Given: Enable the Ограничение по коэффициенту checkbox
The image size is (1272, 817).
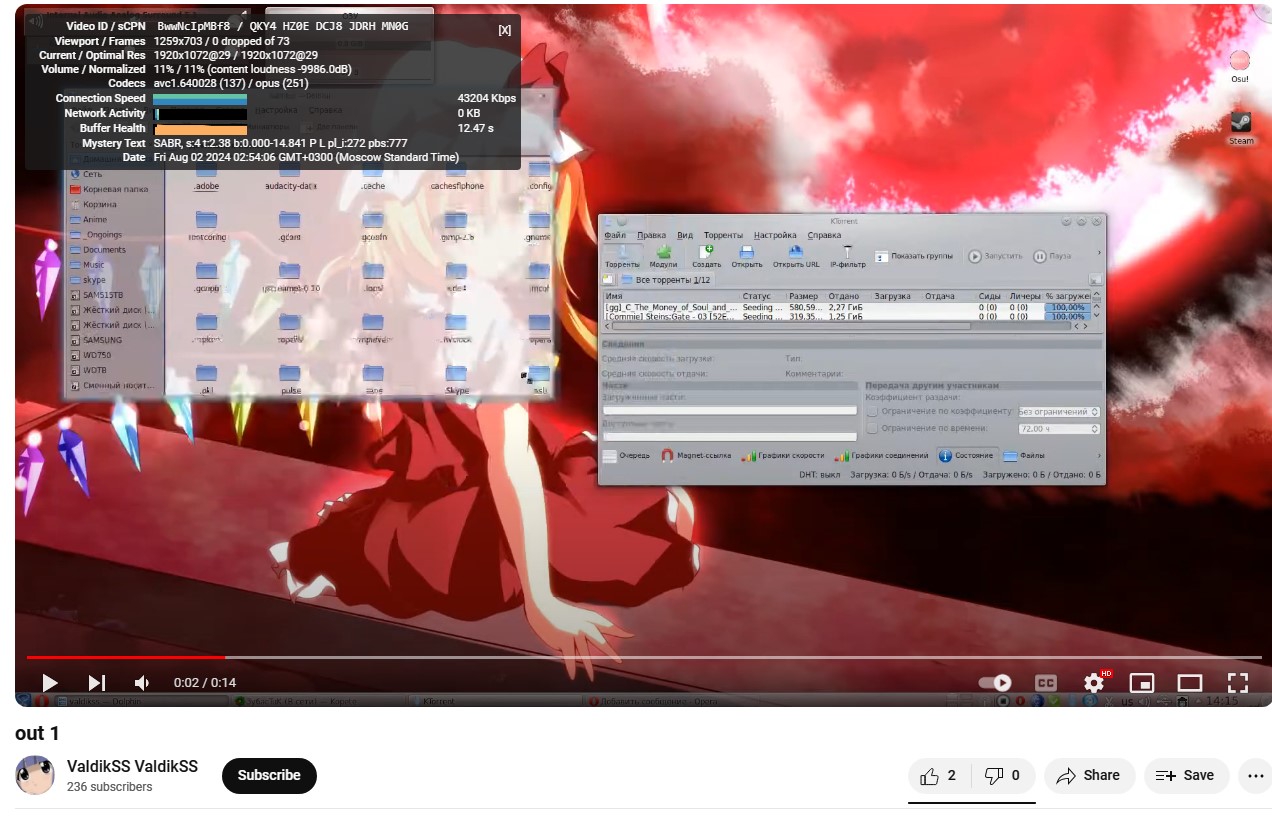Looking at the screenshot, I should 873,411.
